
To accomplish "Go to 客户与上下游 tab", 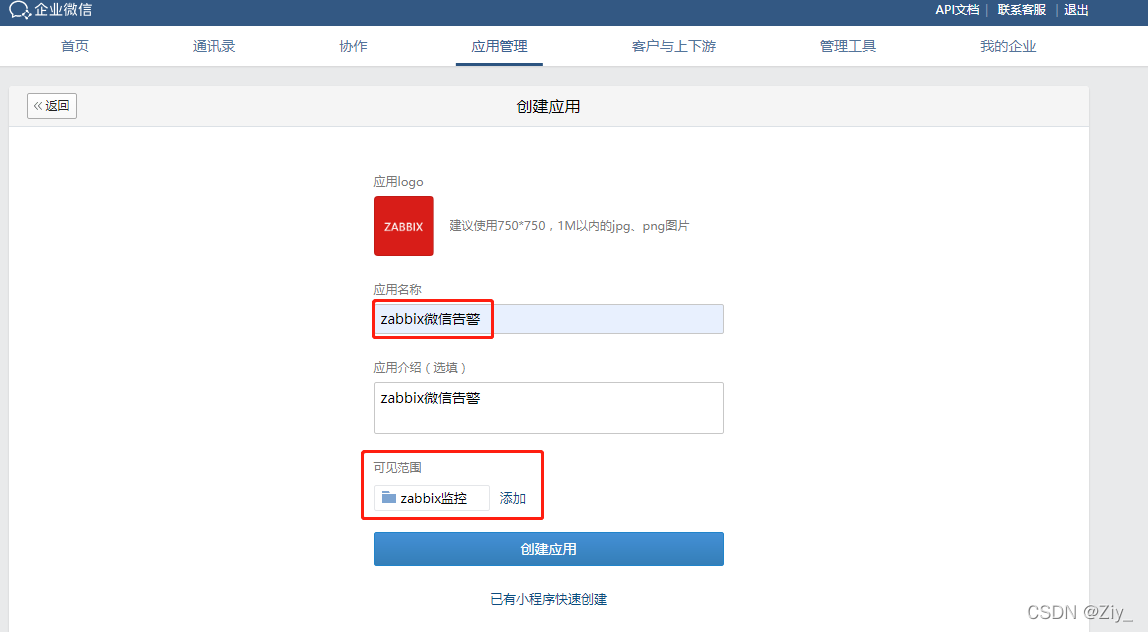I will (x=674, y=46).
